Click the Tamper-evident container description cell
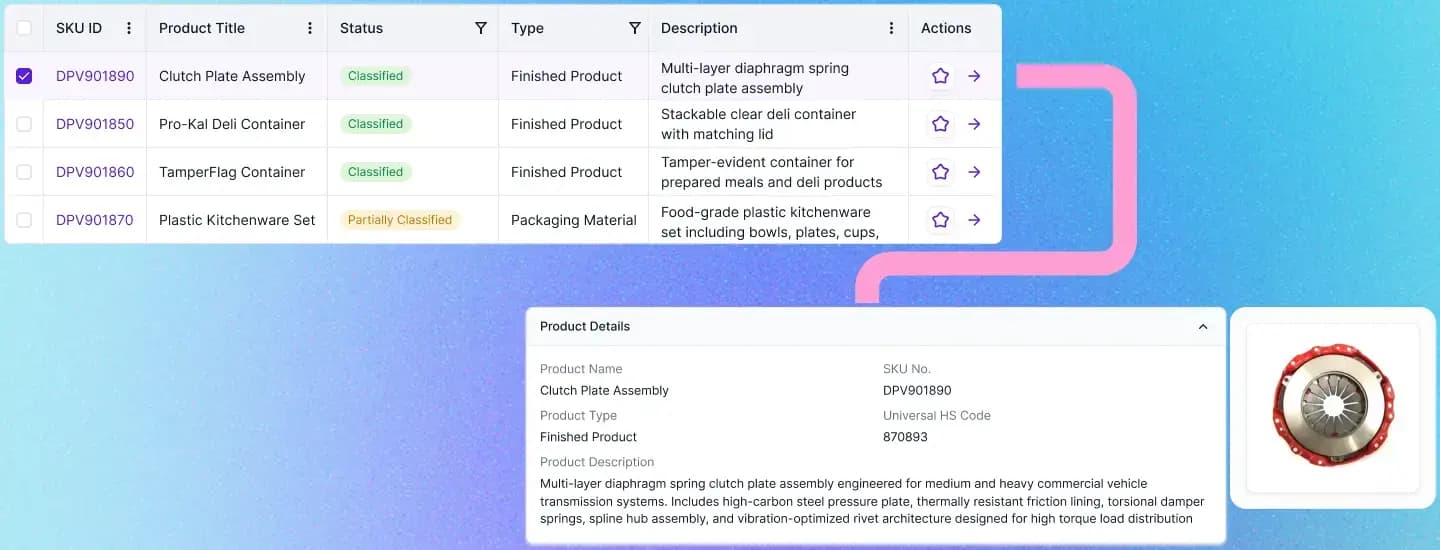The image size is (1440, 550). 771,172
